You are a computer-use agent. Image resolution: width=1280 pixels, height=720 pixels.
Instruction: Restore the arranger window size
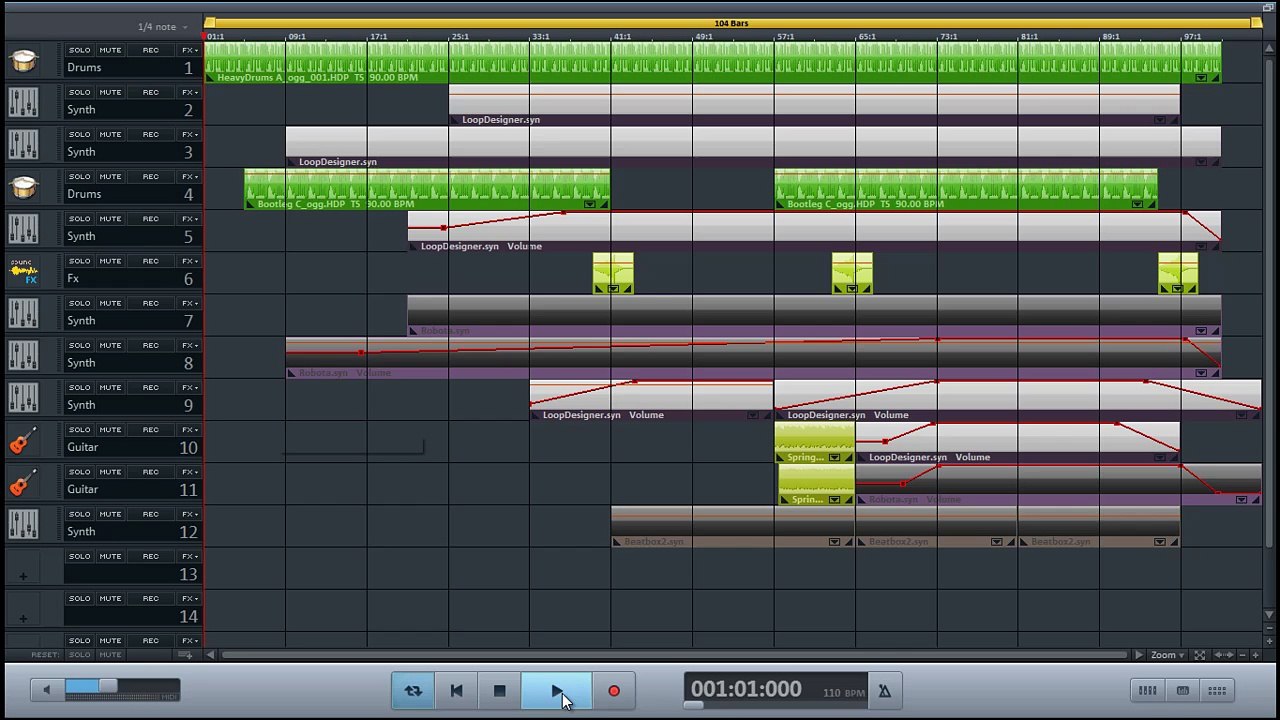(x=1269, y=7)
